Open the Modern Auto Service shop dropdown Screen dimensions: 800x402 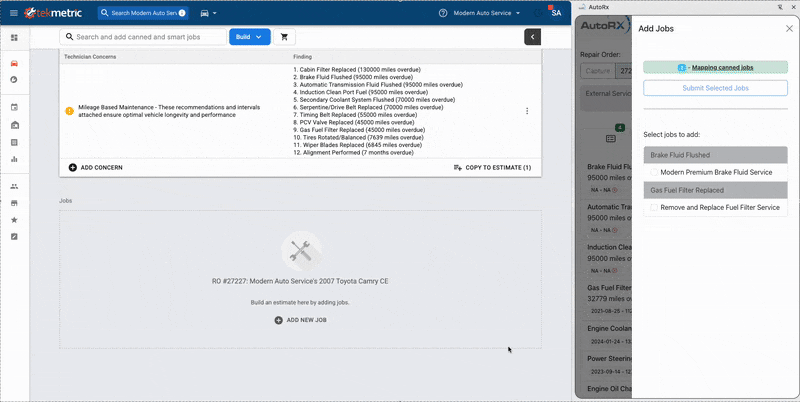coord(487,13)
